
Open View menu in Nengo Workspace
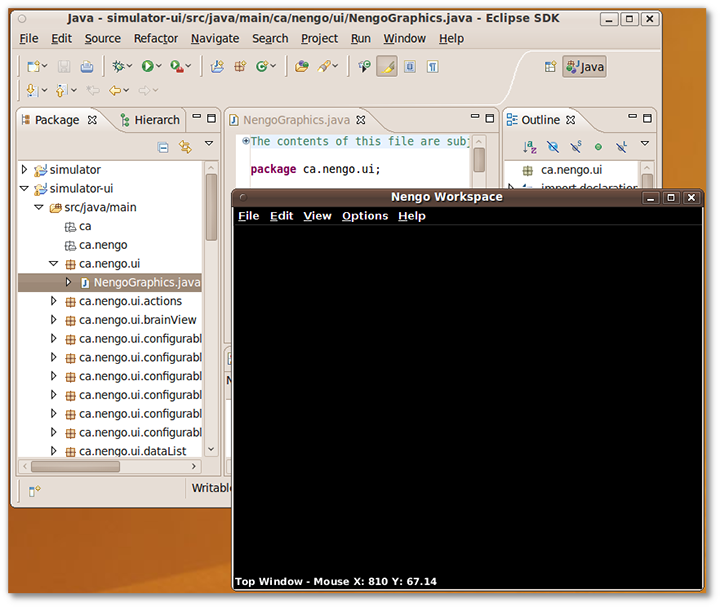(x=317, y=216)
